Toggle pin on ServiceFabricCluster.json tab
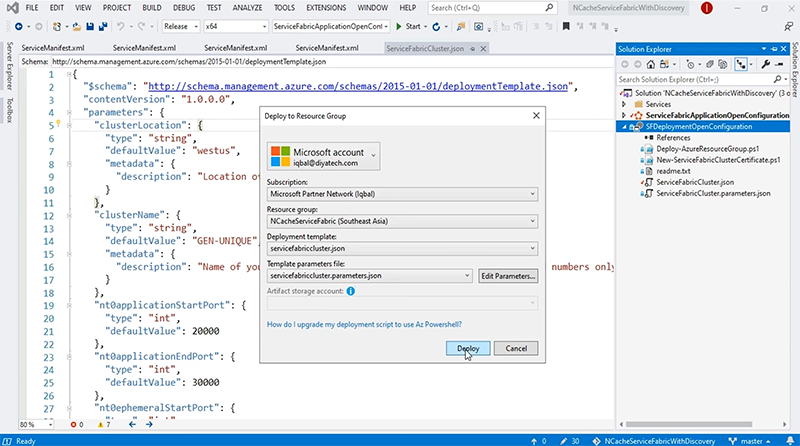The width and height of the screenshot is (800, 446). click(x=472, y=48)
